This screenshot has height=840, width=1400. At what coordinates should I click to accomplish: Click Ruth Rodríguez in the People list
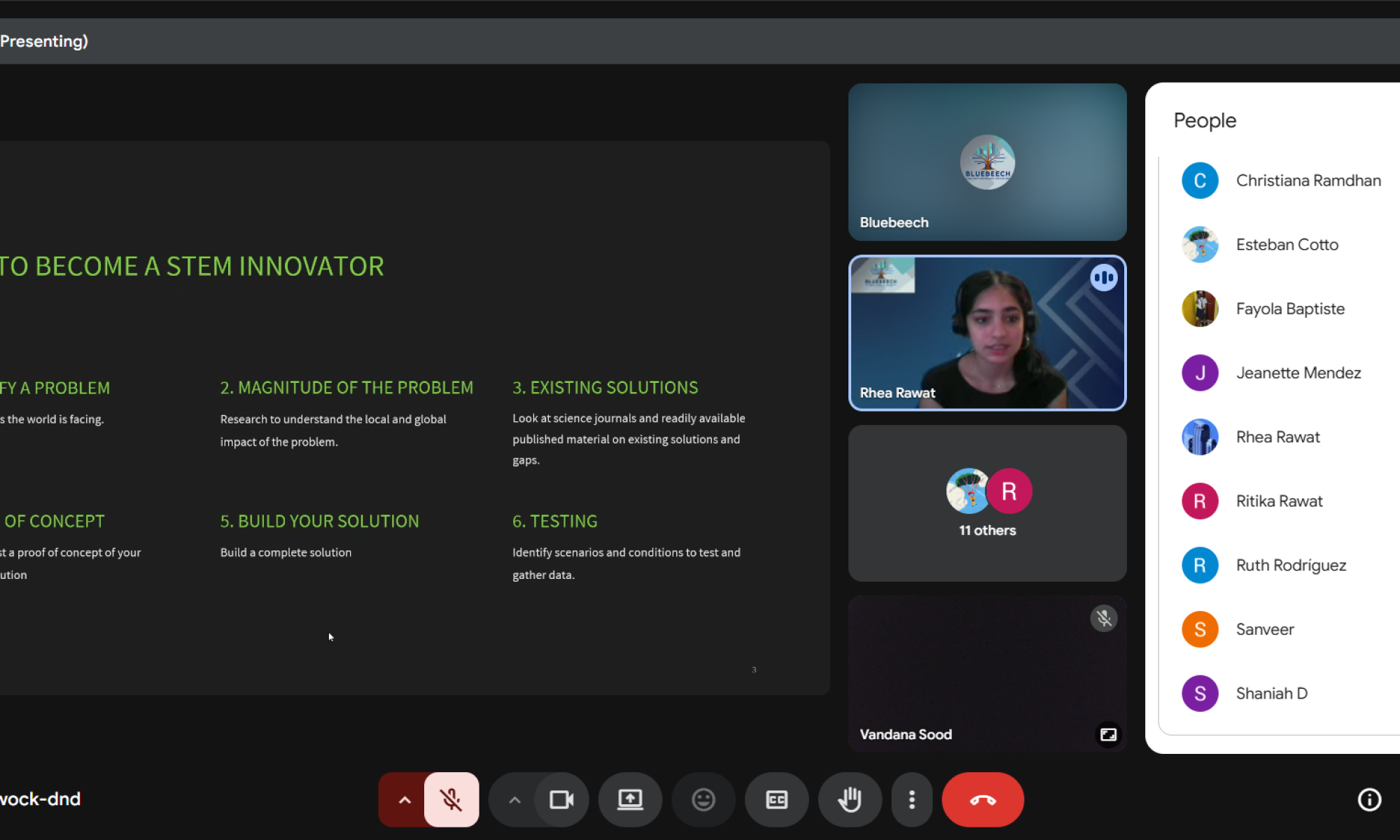[x=1281, y=566]
